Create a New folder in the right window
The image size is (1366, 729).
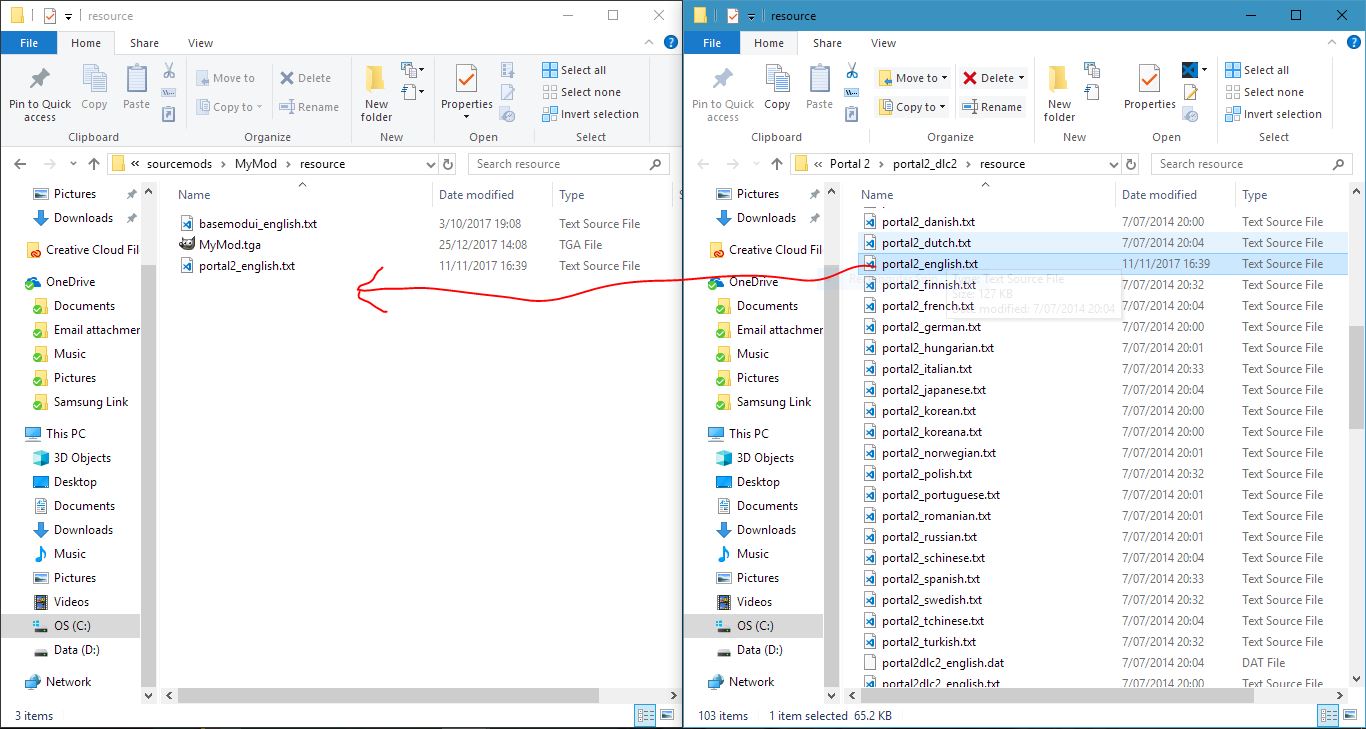tap(1059, 93)
